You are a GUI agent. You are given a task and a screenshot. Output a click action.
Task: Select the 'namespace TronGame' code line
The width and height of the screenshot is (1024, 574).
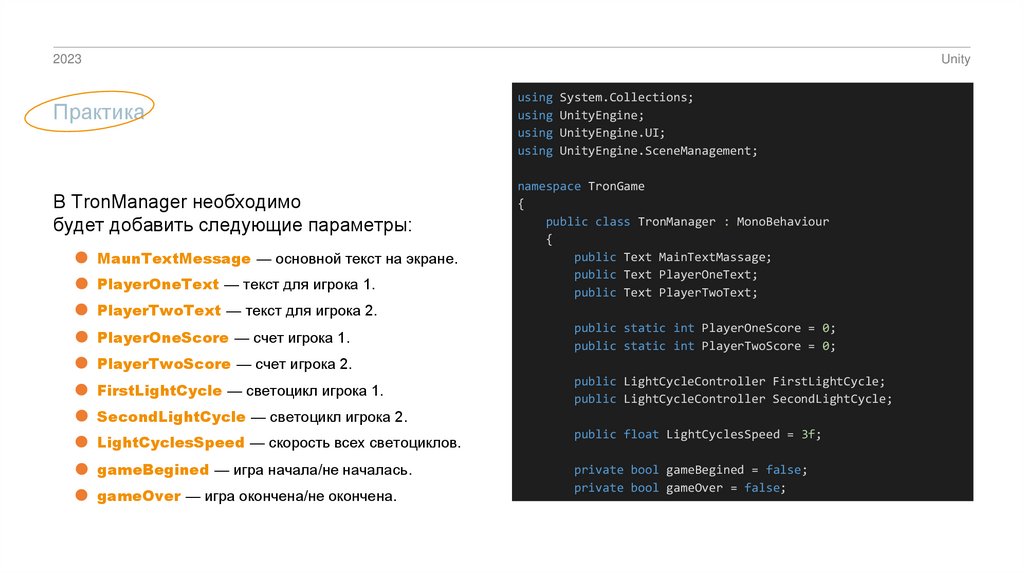[x=581, y=186]
